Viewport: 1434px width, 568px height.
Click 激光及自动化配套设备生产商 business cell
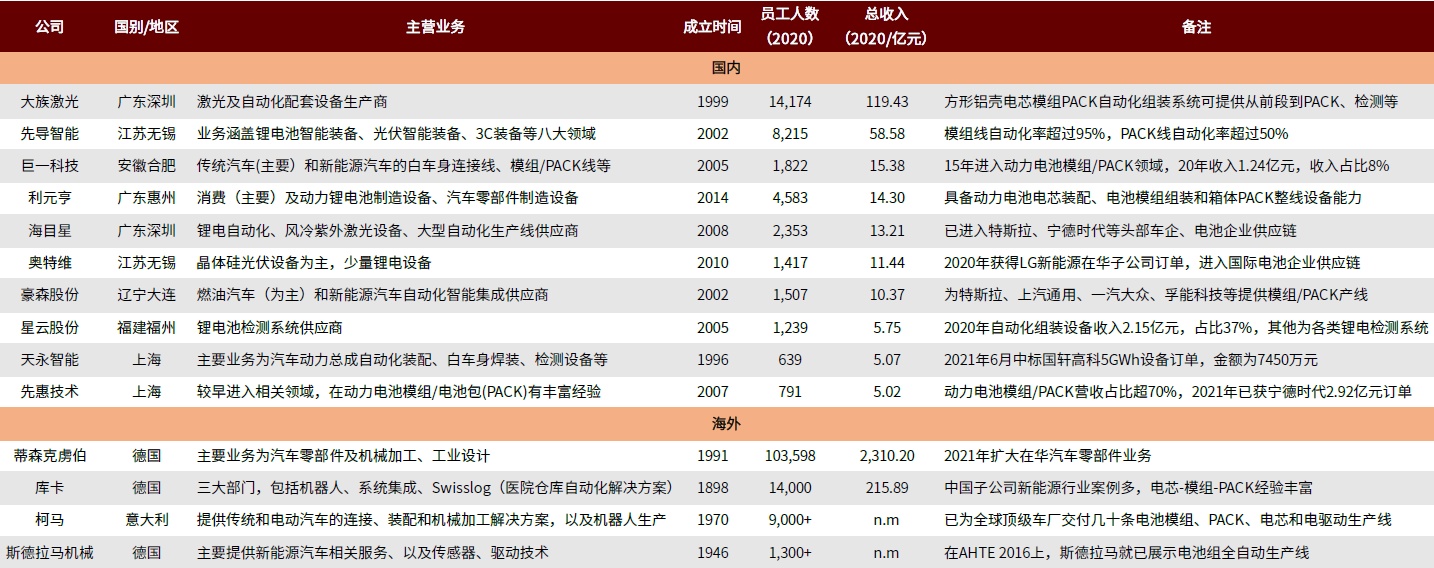point(292,102)
